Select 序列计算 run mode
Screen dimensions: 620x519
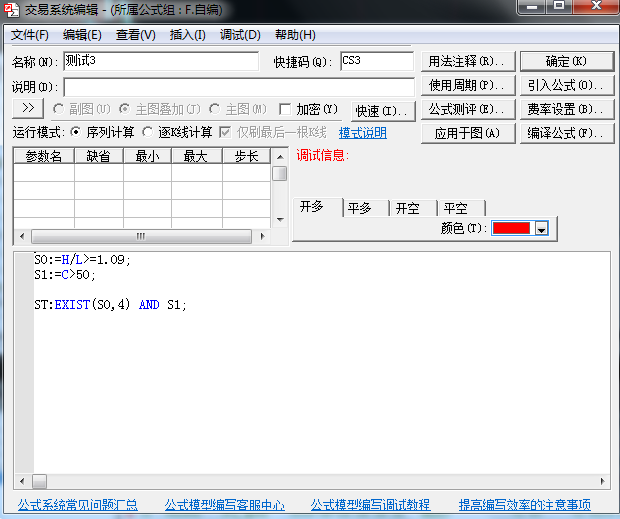click(75, 132)
